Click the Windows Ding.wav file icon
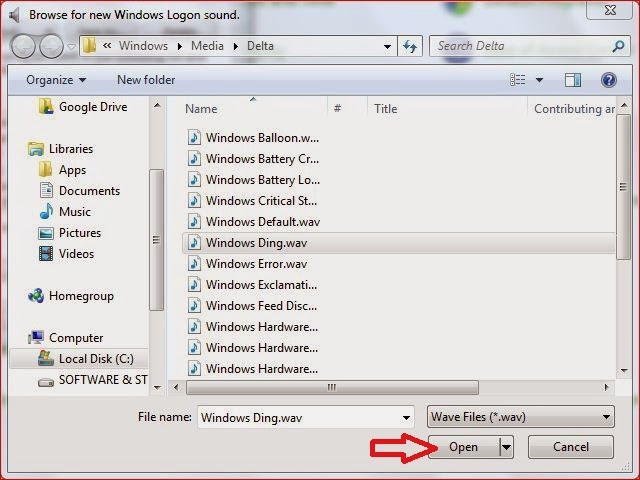Image resolution: width=640 pixels, height=480 pixels. pos(194,242)
